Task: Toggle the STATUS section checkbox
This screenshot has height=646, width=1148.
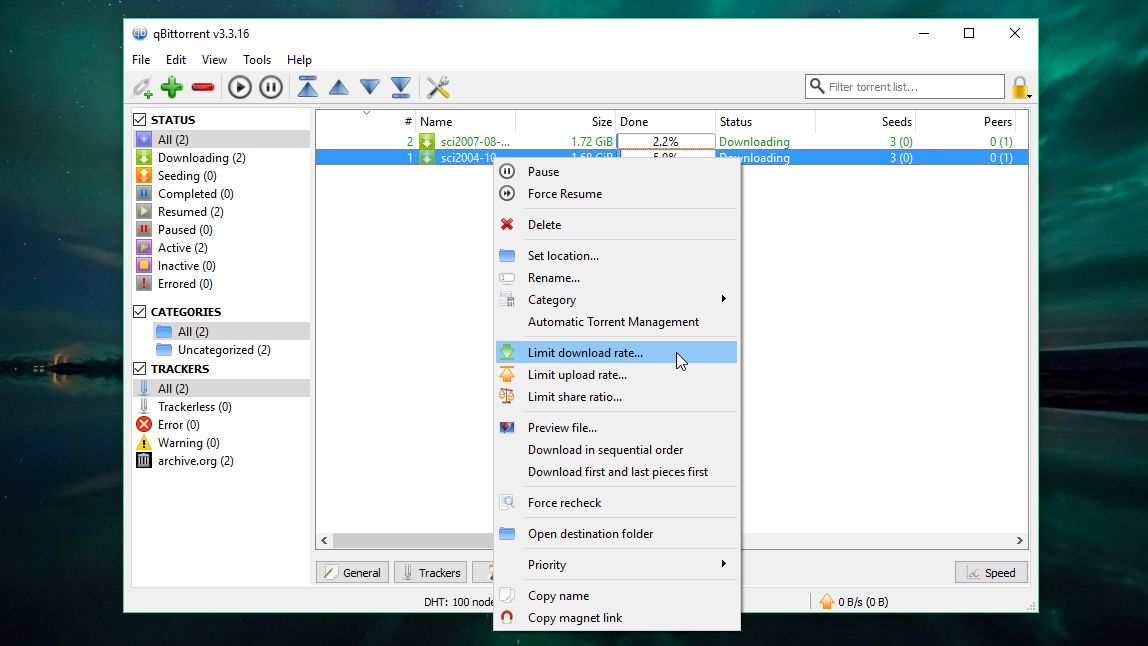Action: point(138,119)
